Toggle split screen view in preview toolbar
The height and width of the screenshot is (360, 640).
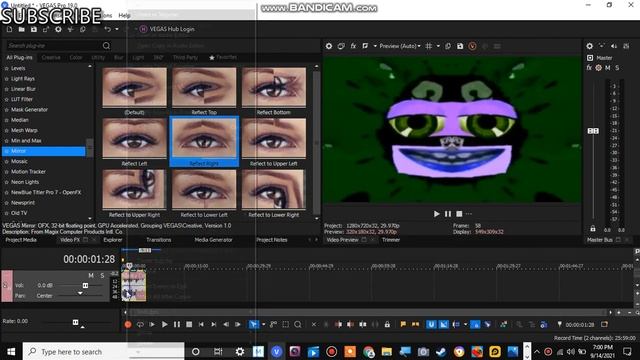365,46
